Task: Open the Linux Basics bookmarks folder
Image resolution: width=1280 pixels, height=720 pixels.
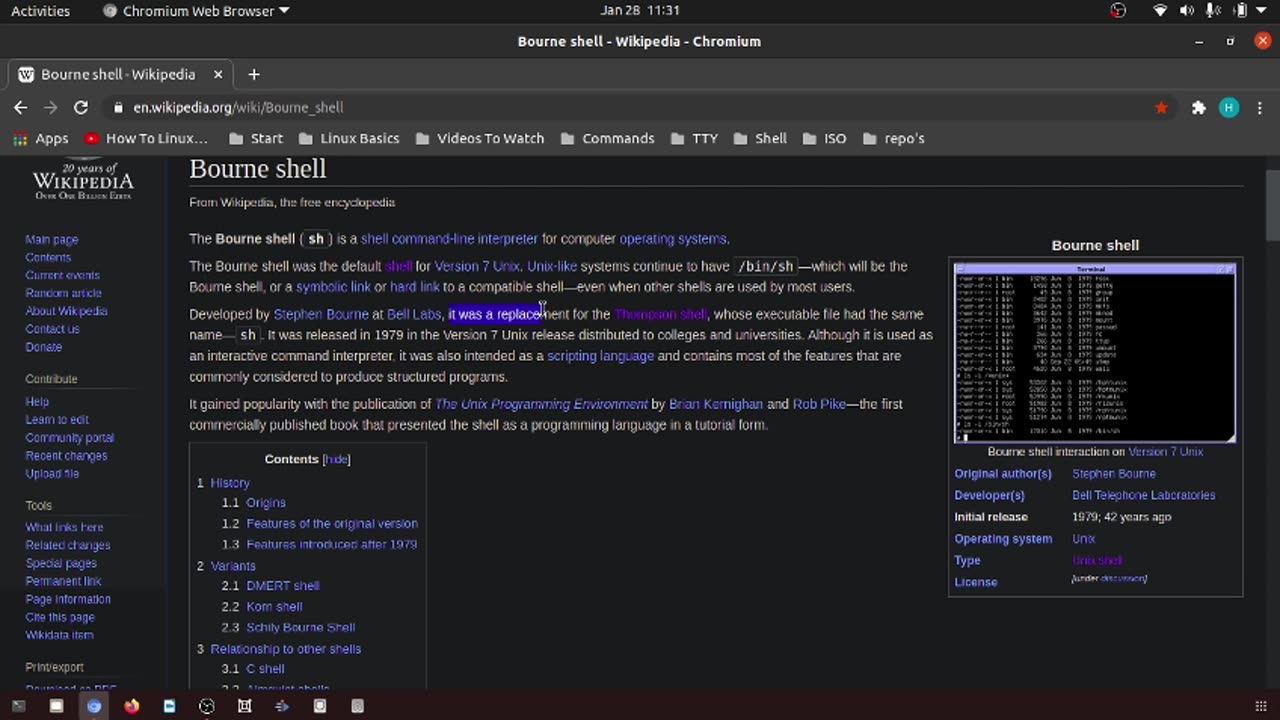Action: [349, 138]
